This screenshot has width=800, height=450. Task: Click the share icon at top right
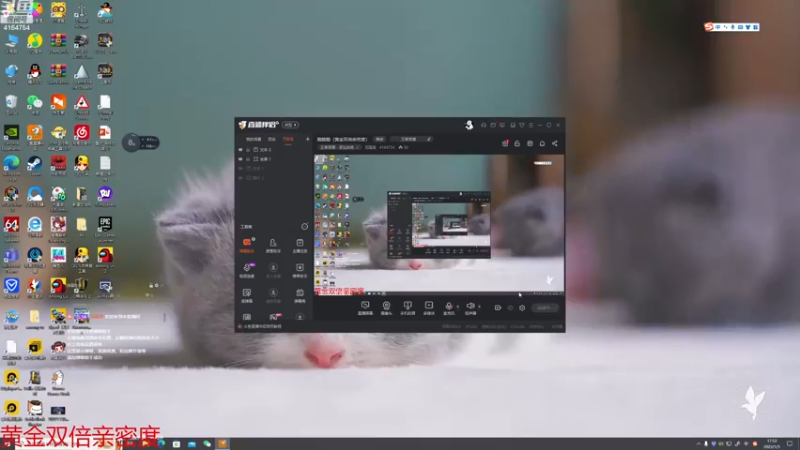click(x=555, y=143)
